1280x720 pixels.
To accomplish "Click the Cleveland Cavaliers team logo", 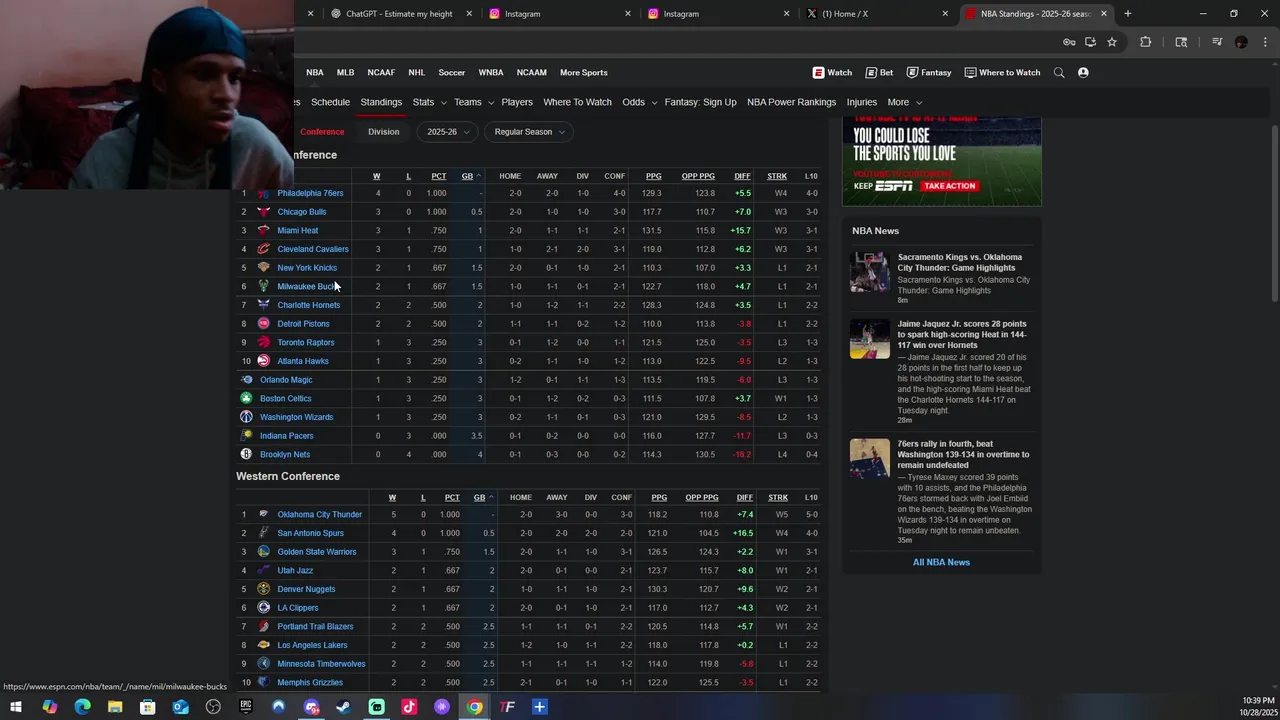I will pos(264,249).
